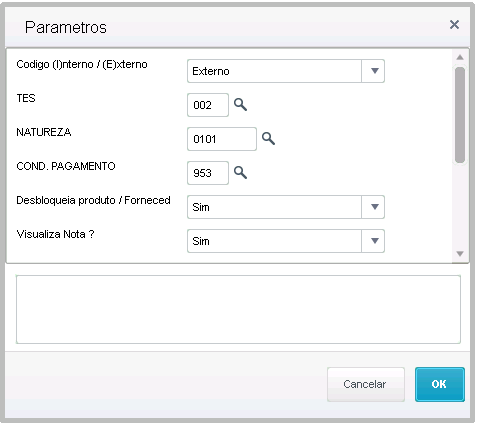The width and height of the screenshot is (477, 425).
Task: Close the Parametros dialog with X
Action: [454, 25]
